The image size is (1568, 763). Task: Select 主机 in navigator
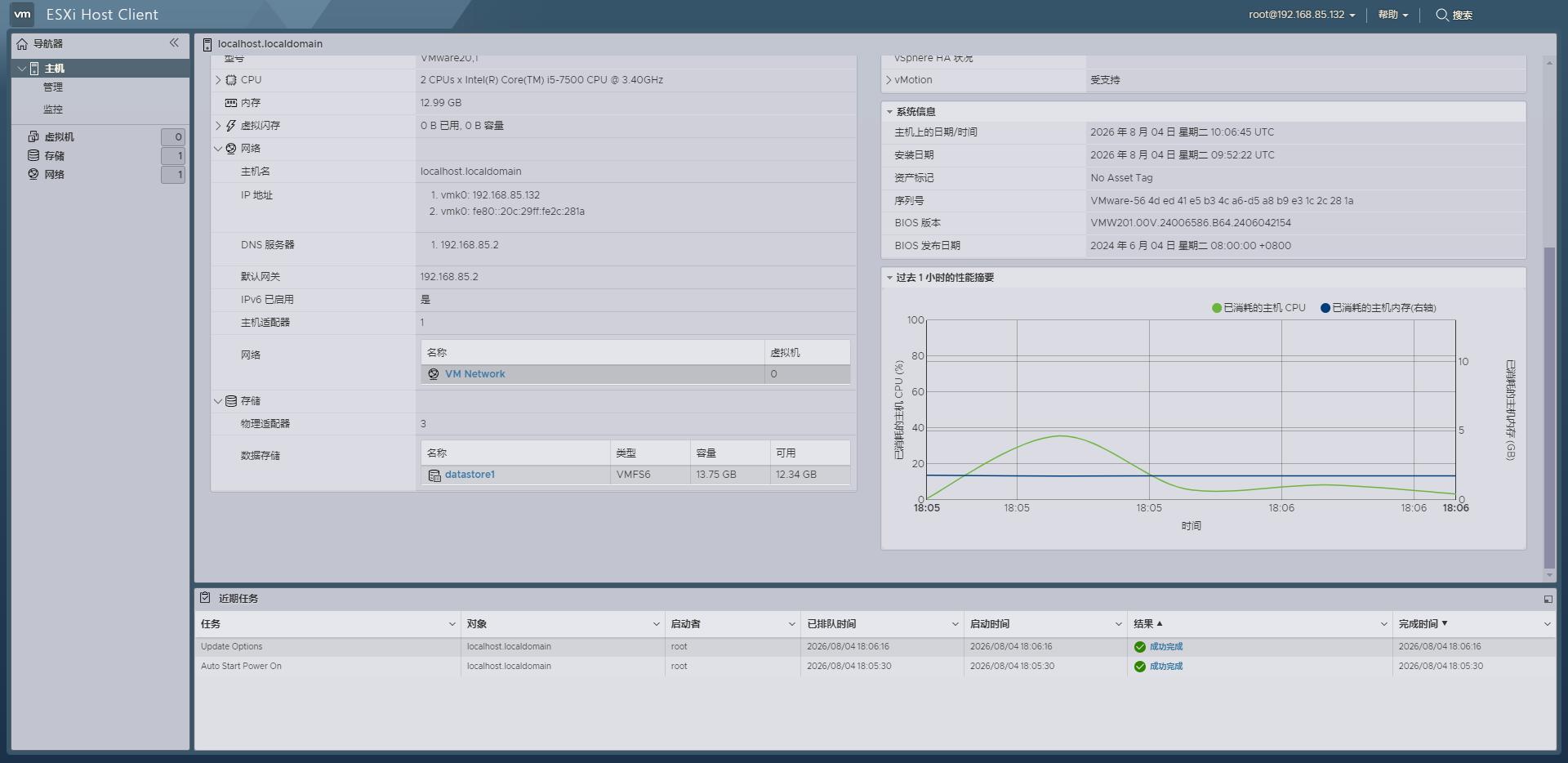(54, 69)
